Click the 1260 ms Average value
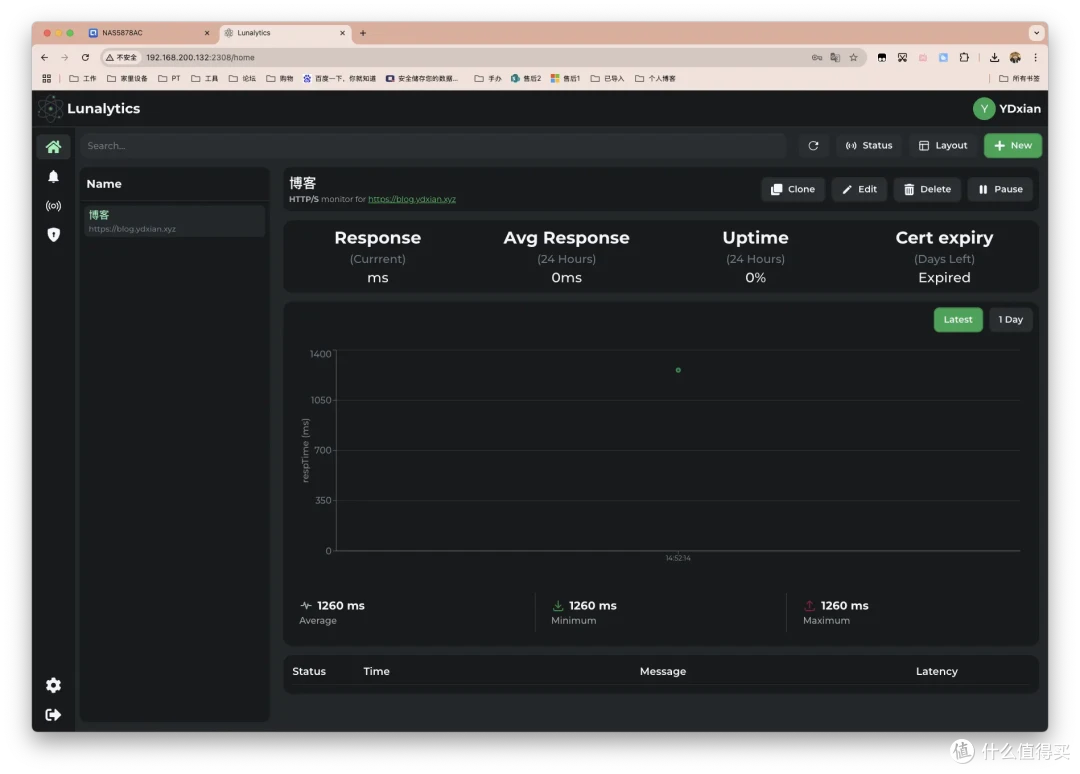 [x=340, y=606]
